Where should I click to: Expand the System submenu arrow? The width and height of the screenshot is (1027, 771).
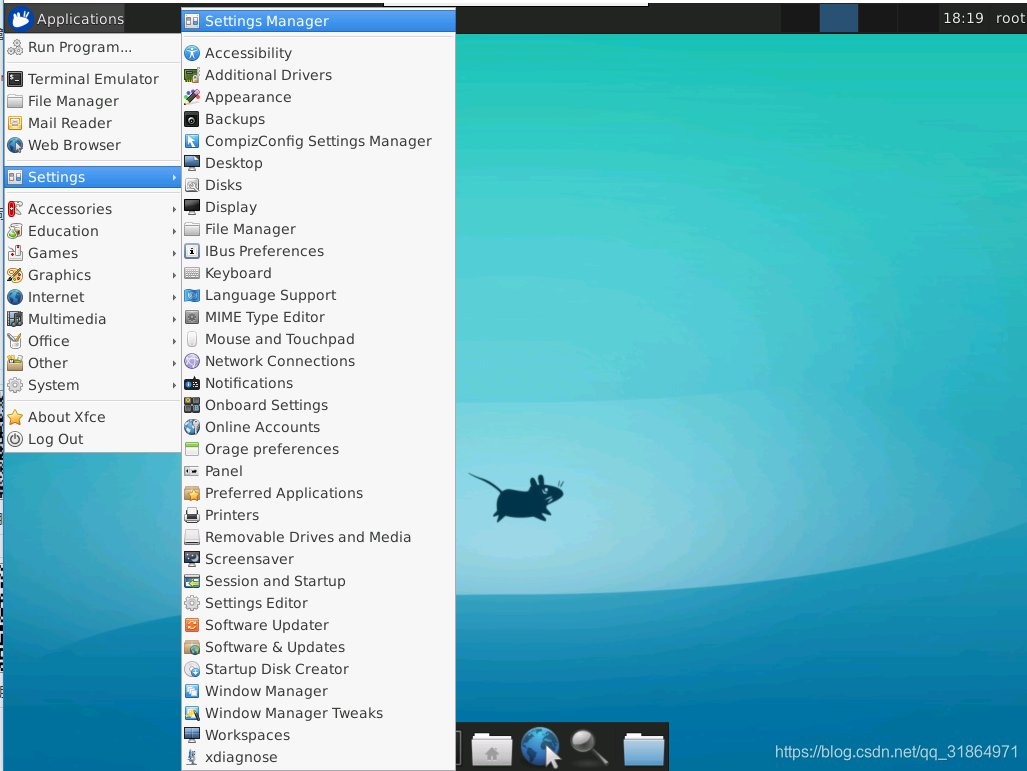174,385
